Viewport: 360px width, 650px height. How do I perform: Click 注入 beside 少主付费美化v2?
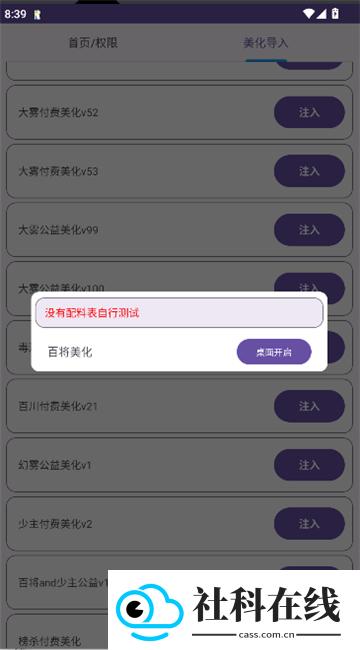coord(309,524)
